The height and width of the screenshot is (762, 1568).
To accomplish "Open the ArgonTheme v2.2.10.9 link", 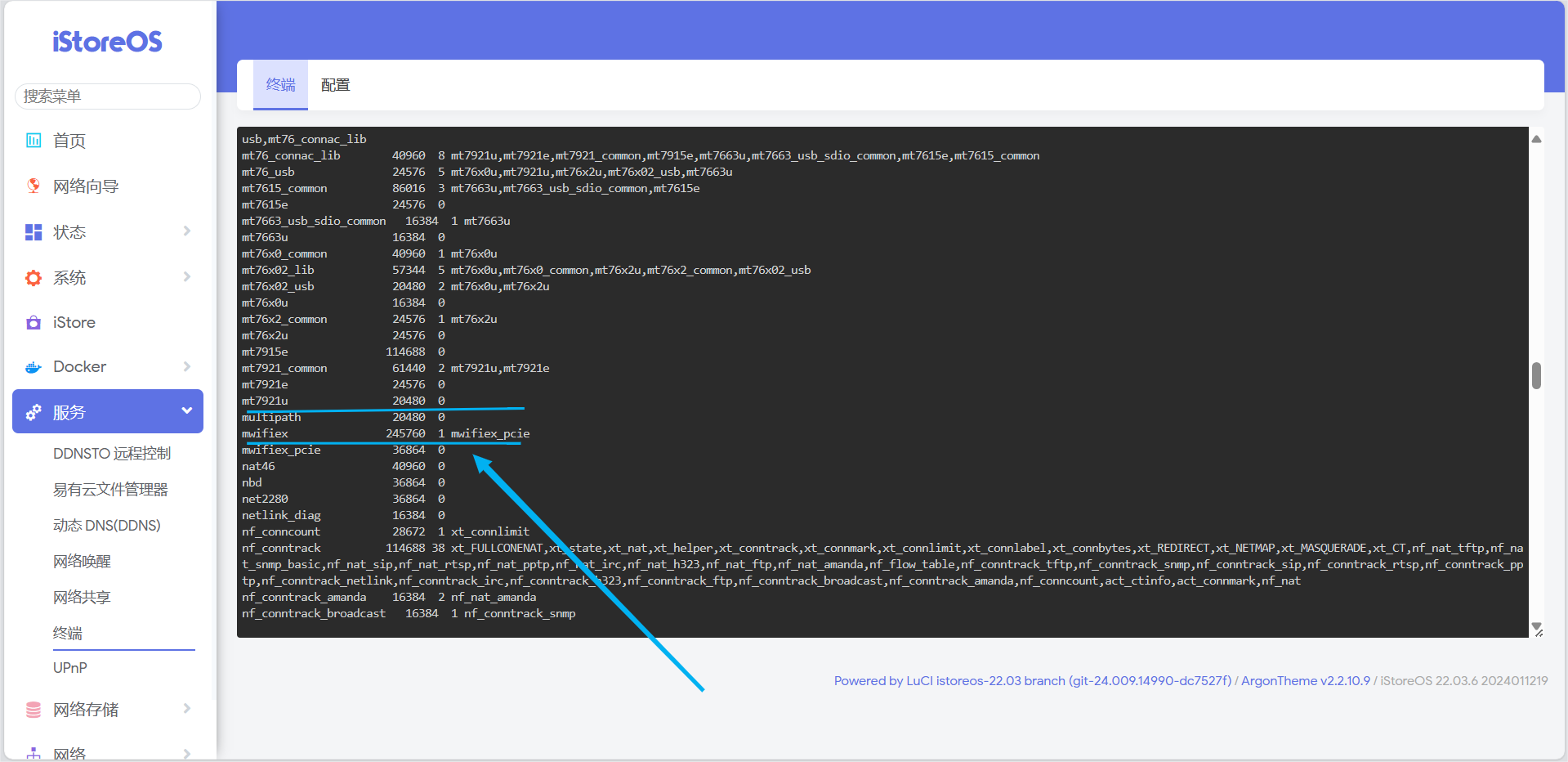I will (x=1306, y=681).
